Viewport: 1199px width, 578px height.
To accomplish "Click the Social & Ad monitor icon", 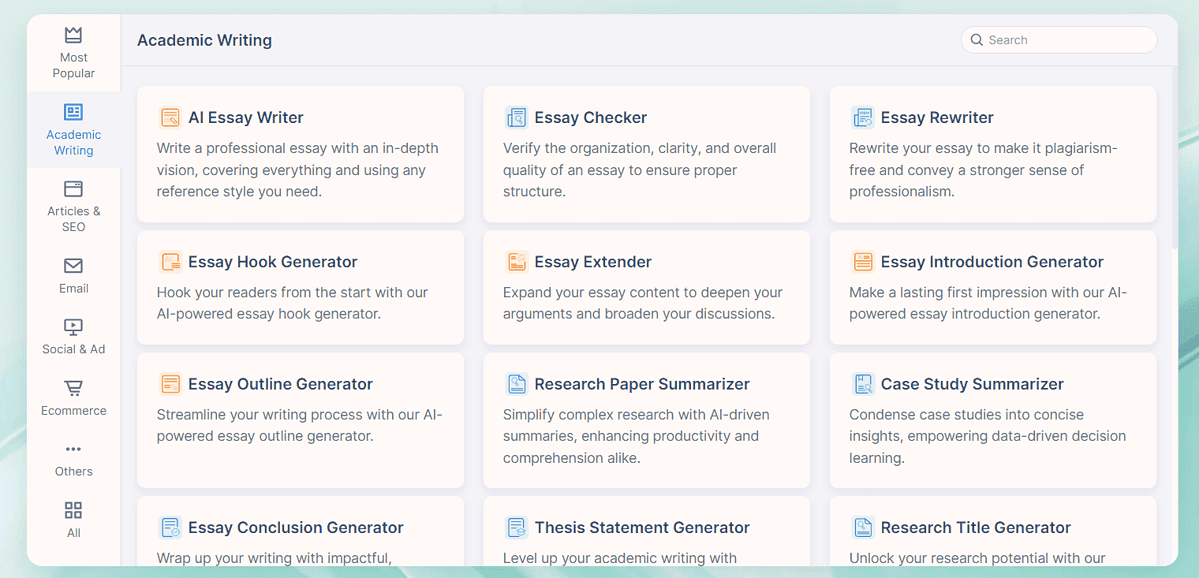I will coord(73,327).
